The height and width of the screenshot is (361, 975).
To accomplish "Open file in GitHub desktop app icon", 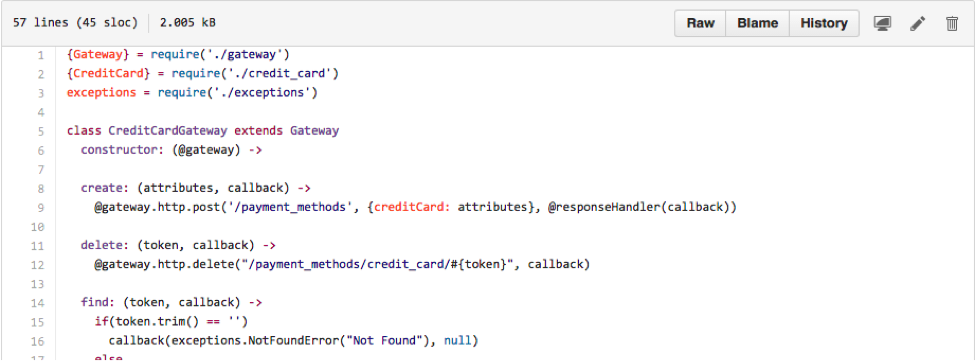I will [x=882, y=24].
